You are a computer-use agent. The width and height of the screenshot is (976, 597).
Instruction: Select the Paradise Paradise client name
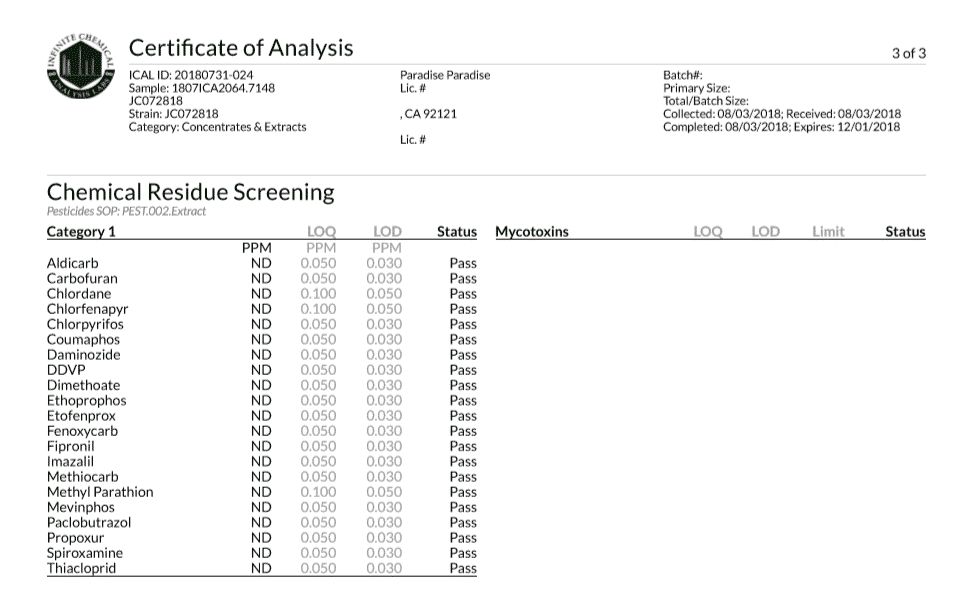point(445,75)
